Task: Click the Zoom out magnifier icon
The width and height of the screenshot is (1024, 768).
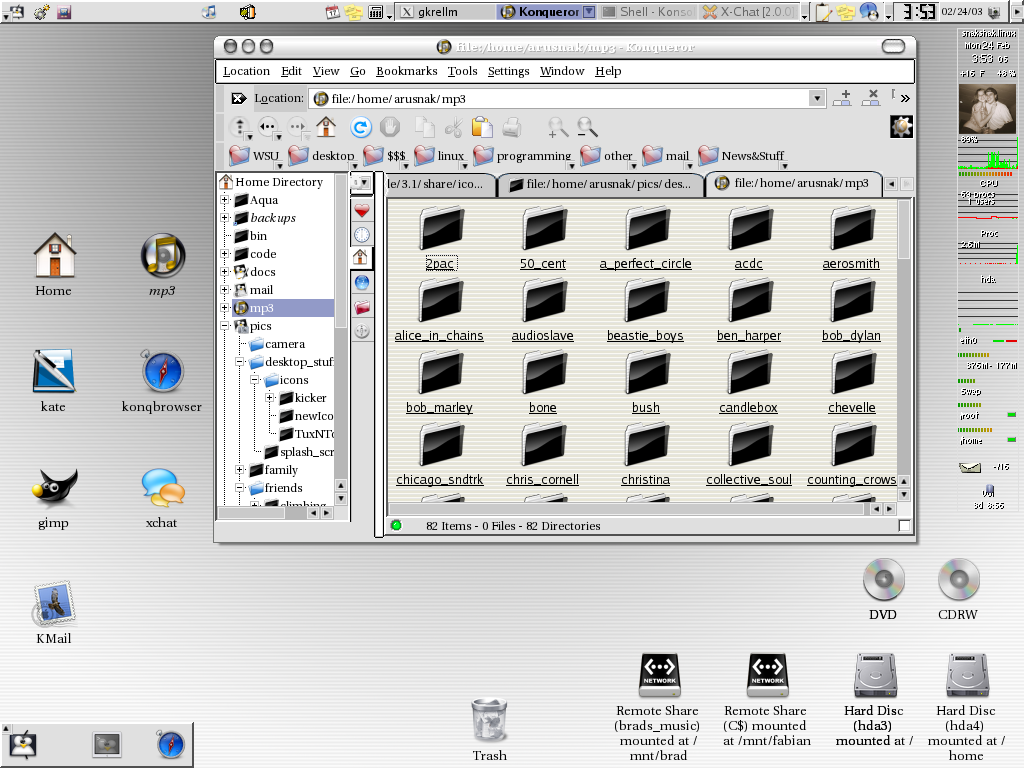Action: pyautogui.click(x=586, y=127)
